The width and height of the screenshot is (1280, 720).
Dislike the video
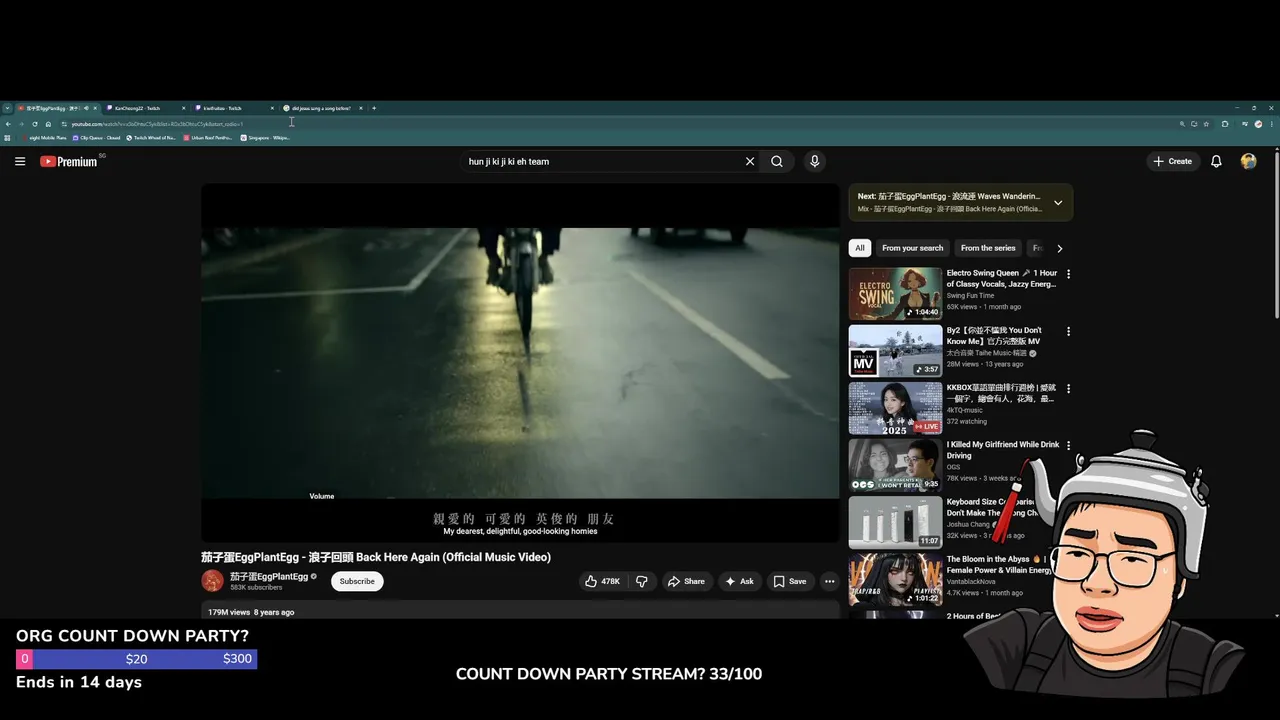coord(642,581)
